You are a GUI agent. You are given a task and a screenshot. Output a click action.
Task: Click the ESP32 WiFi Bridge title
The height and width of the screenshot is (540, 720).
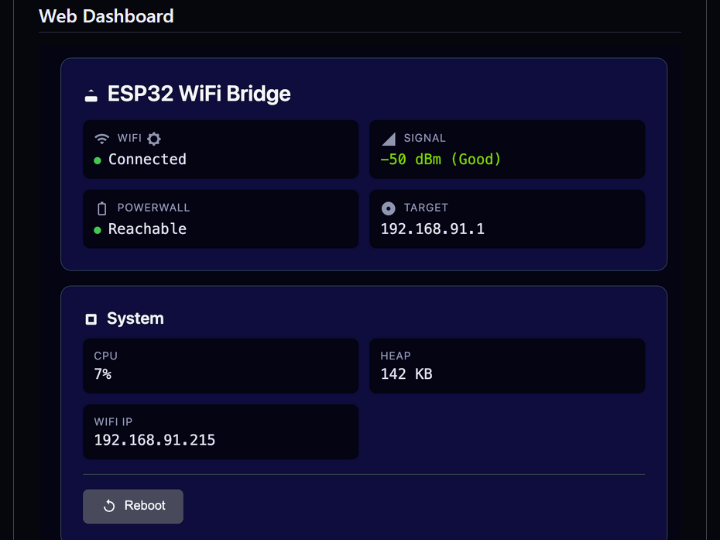[x=199, y=94]
